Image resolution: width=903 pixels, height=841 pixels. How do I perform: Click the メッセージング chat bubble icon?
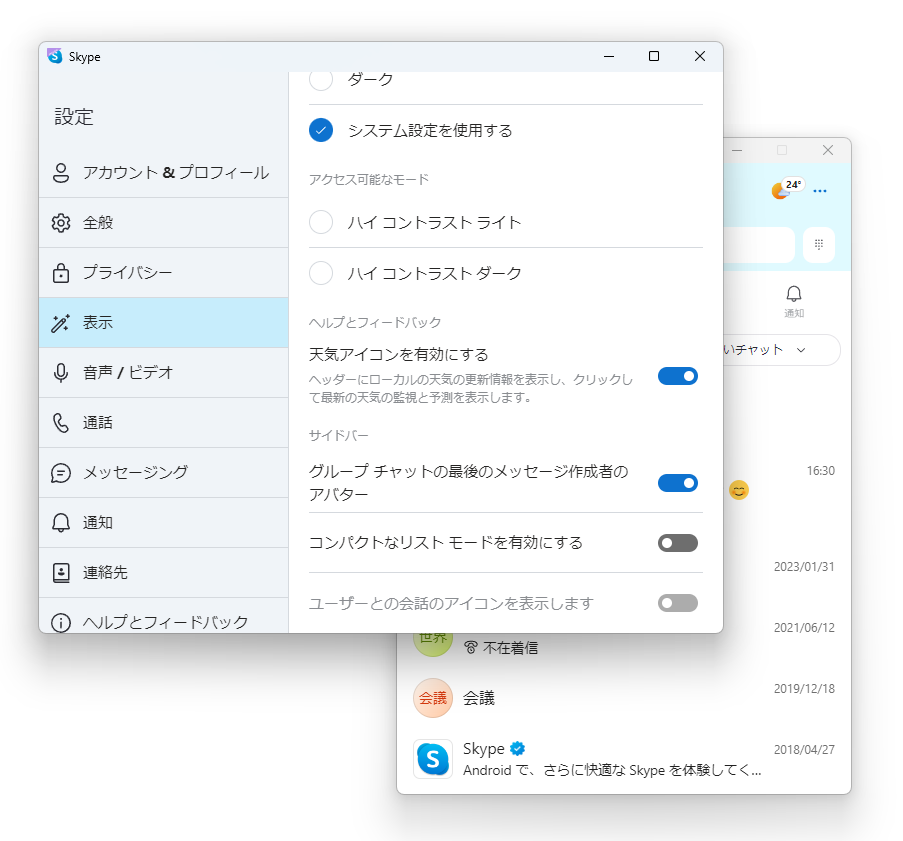tap(59, 472)
